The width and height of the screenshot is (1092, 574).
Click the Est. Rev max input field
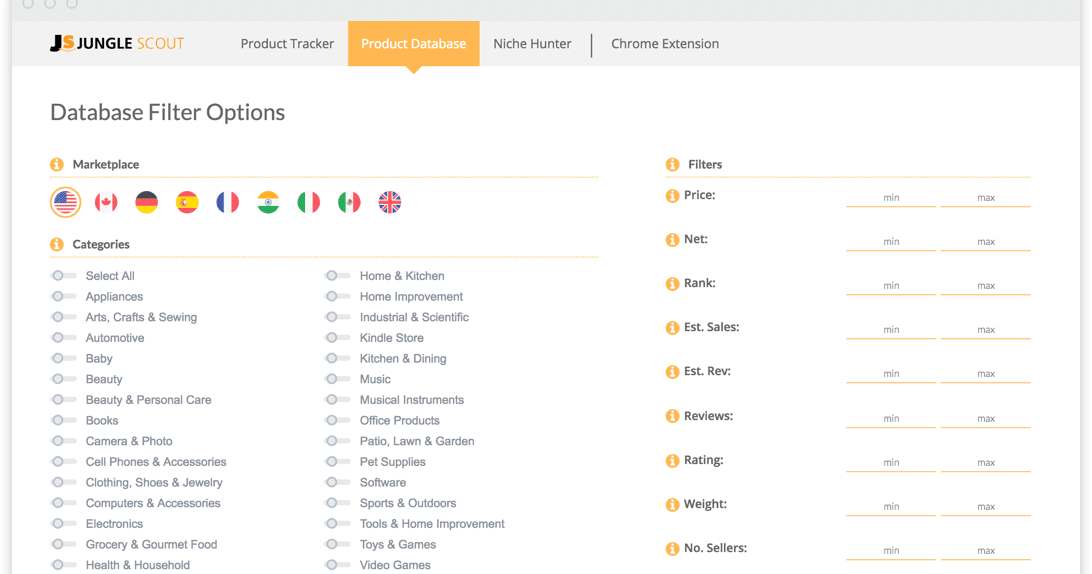(x=985, y=374)
